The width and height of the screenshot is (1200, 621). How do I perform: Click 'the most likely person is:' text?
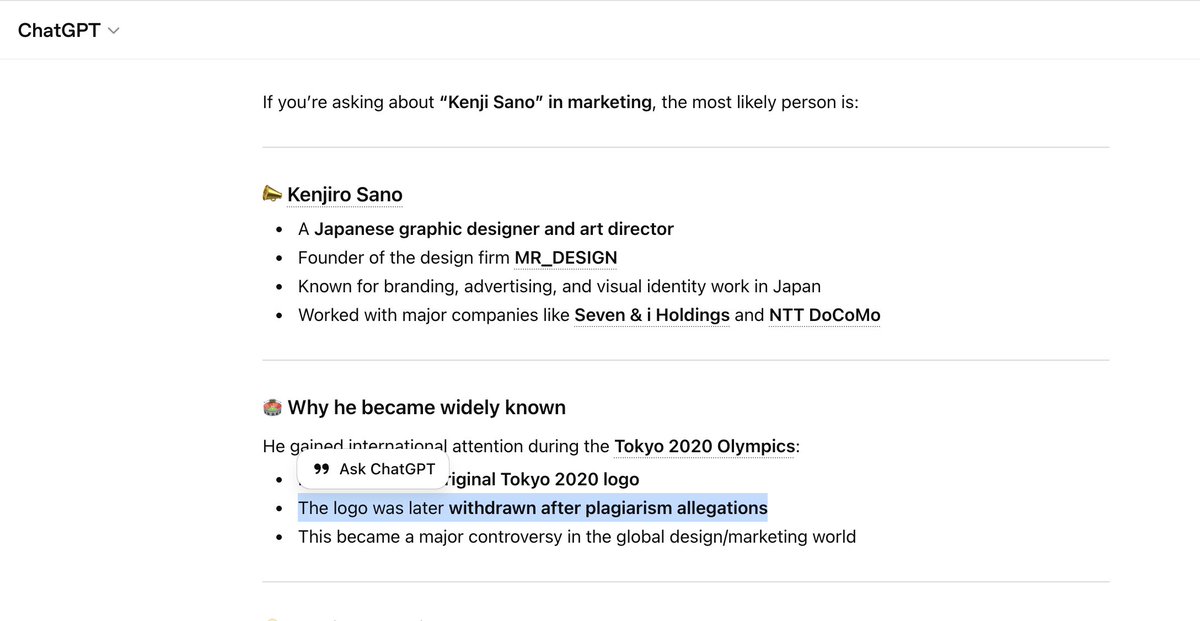[760, 102]
